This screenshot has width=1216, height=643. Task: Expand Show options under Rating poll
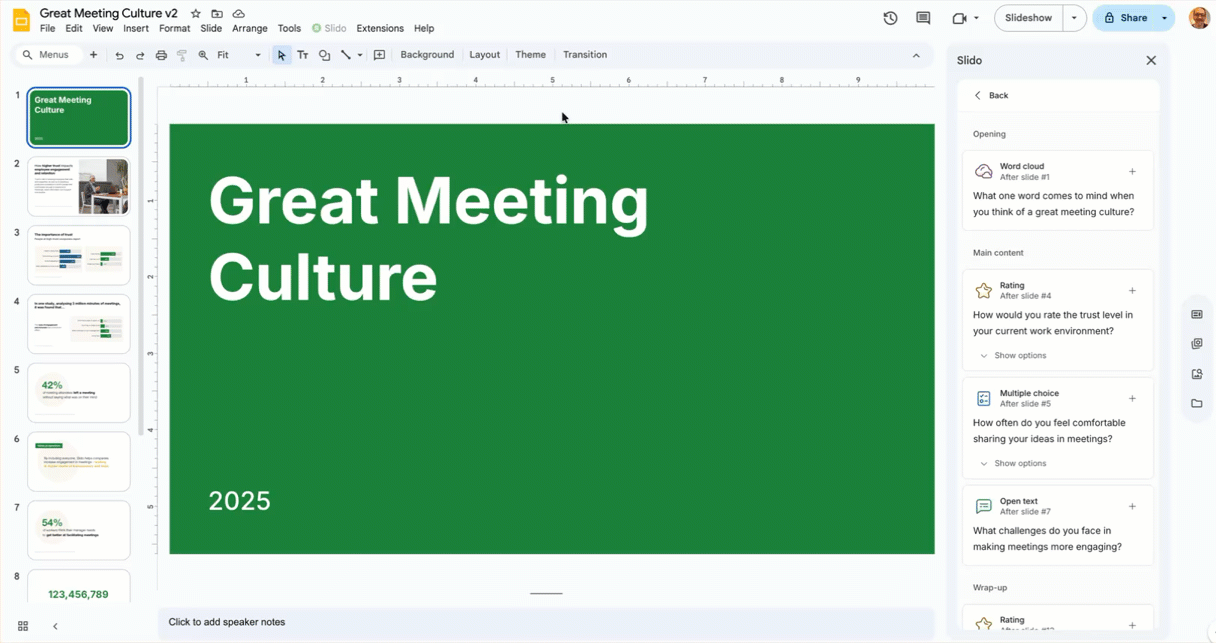1013,356
